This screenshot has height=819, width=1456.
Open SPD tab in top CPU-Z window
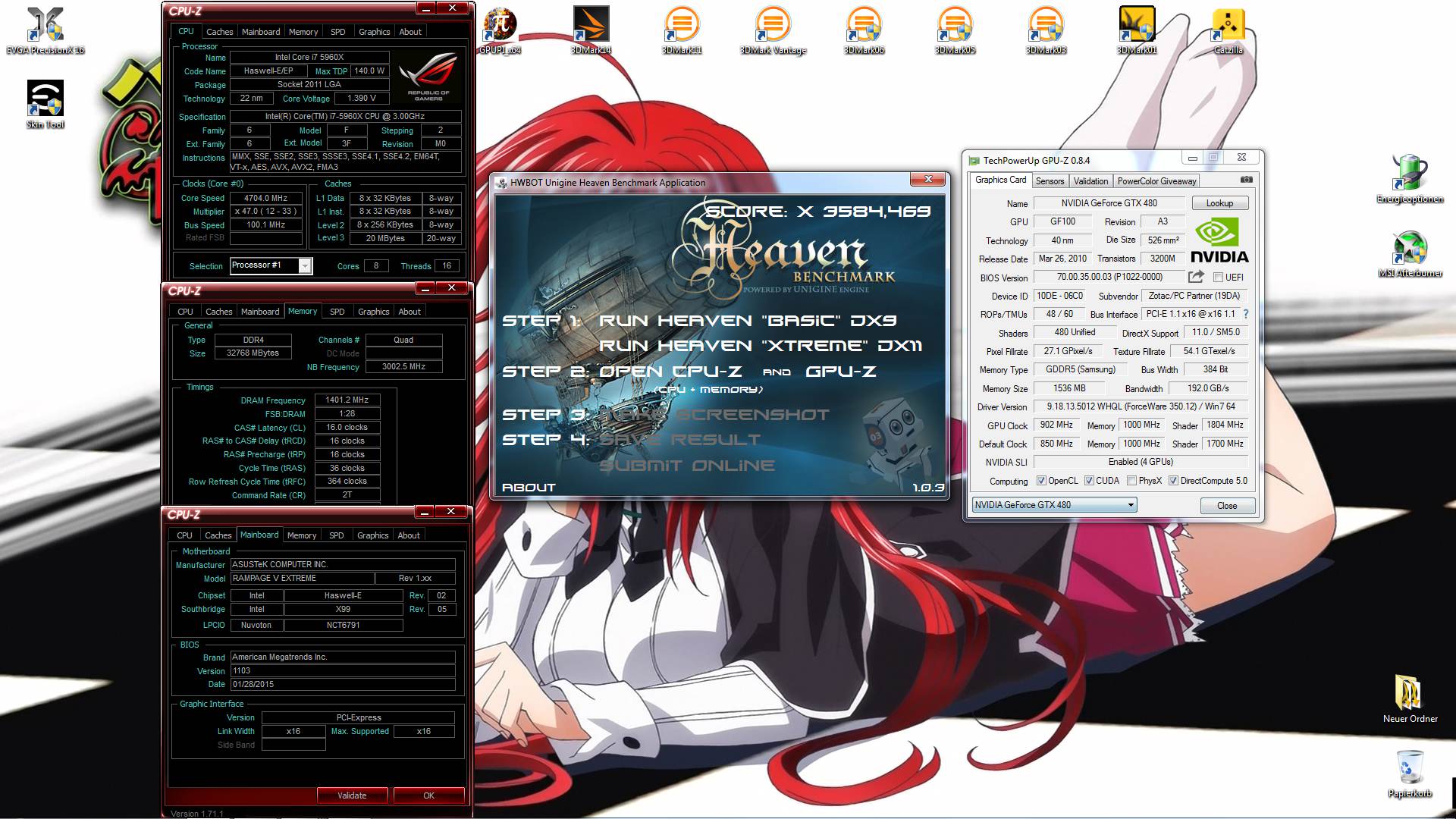point(338,32)
